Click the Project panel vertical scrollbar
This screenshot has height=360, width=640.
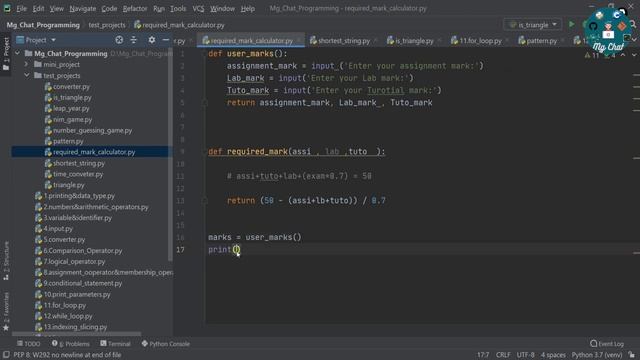coord(170,155)
